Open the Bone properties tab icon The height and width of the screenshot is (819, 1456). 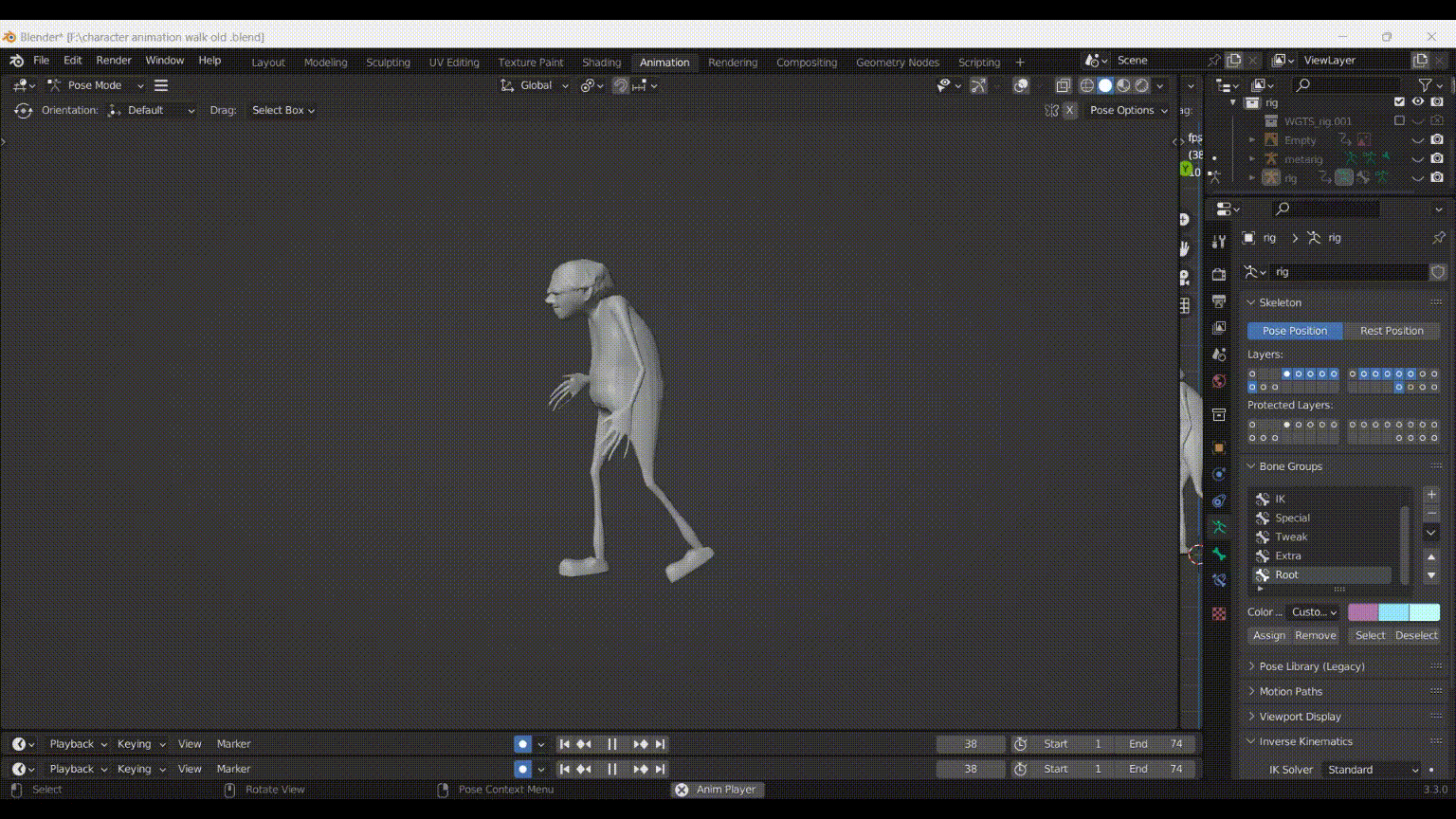pyautogui.click(x=1219, y=554)
